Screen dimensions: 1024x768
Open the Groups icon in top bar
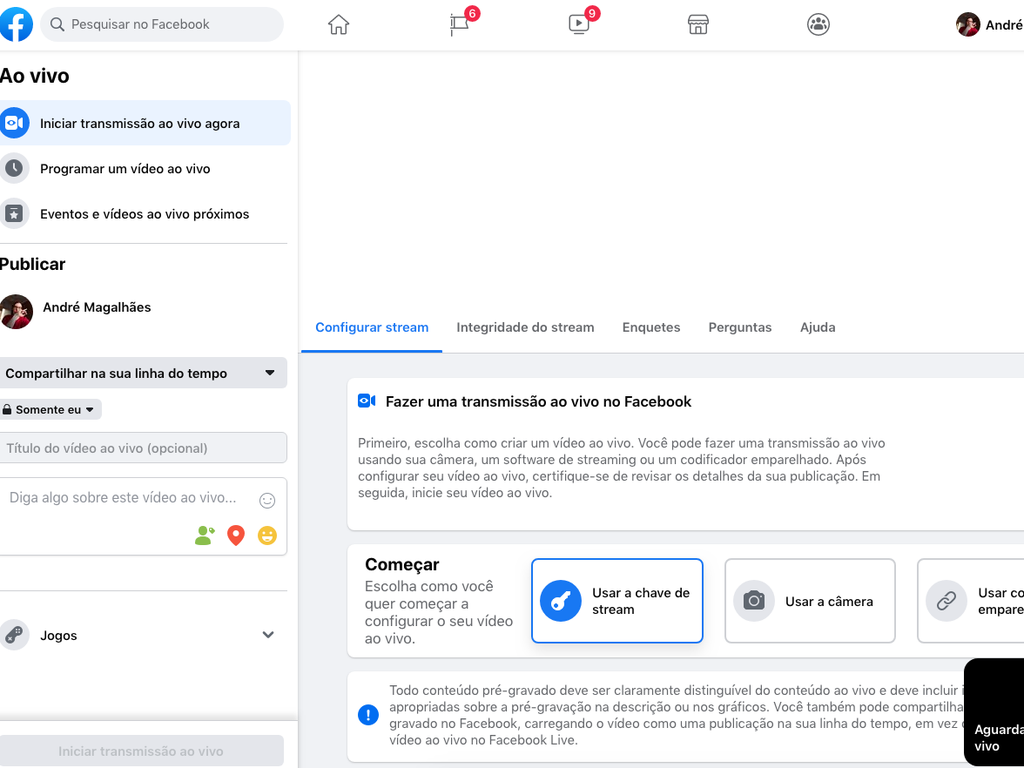click(x=818, y=25)
